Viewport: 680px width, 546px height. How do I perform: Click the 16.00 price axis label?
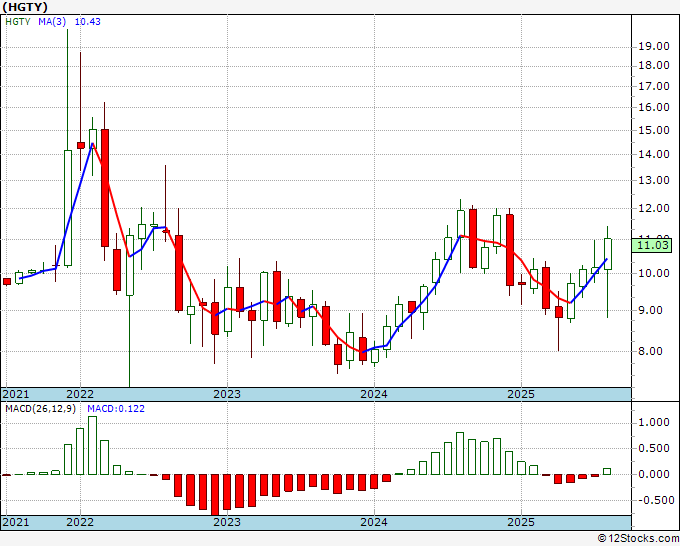pos(654,107)
